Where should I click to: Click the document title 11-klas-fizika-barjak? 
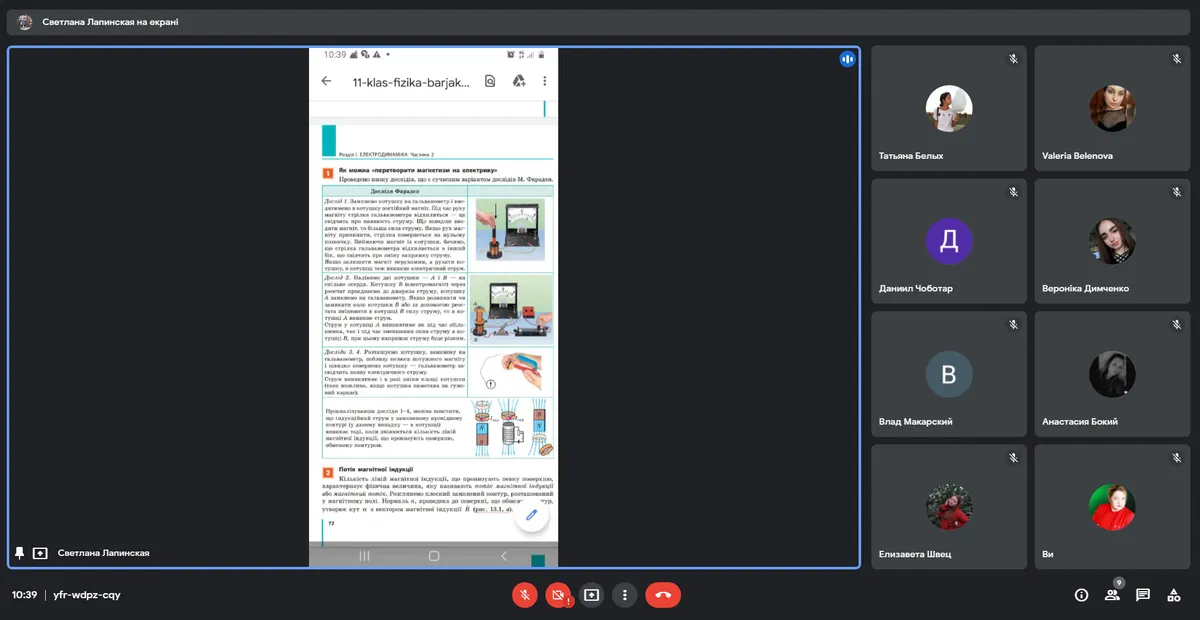(x=411, y=82)
